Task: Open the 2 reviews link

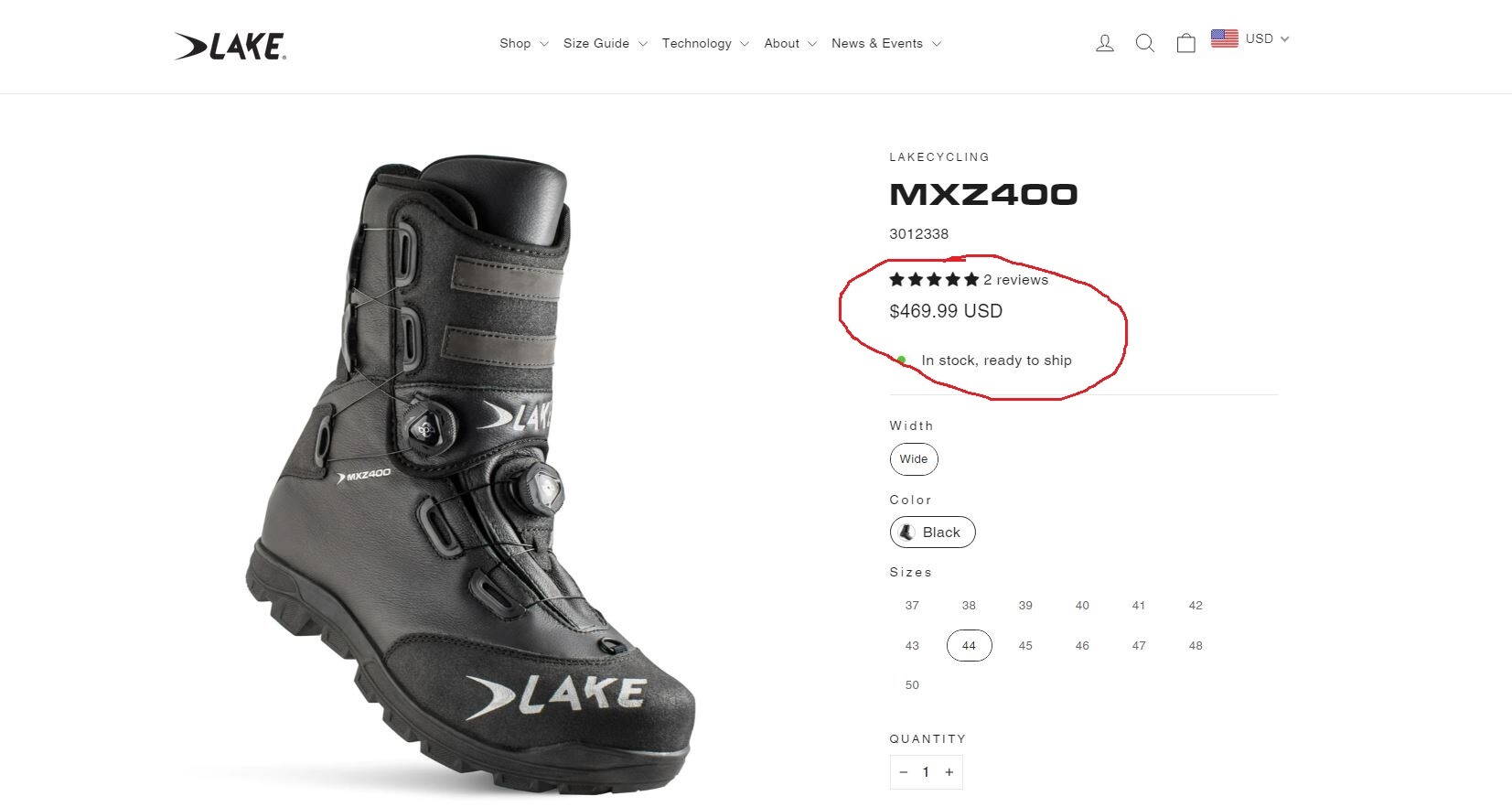Action: (x=1015, y=280)
